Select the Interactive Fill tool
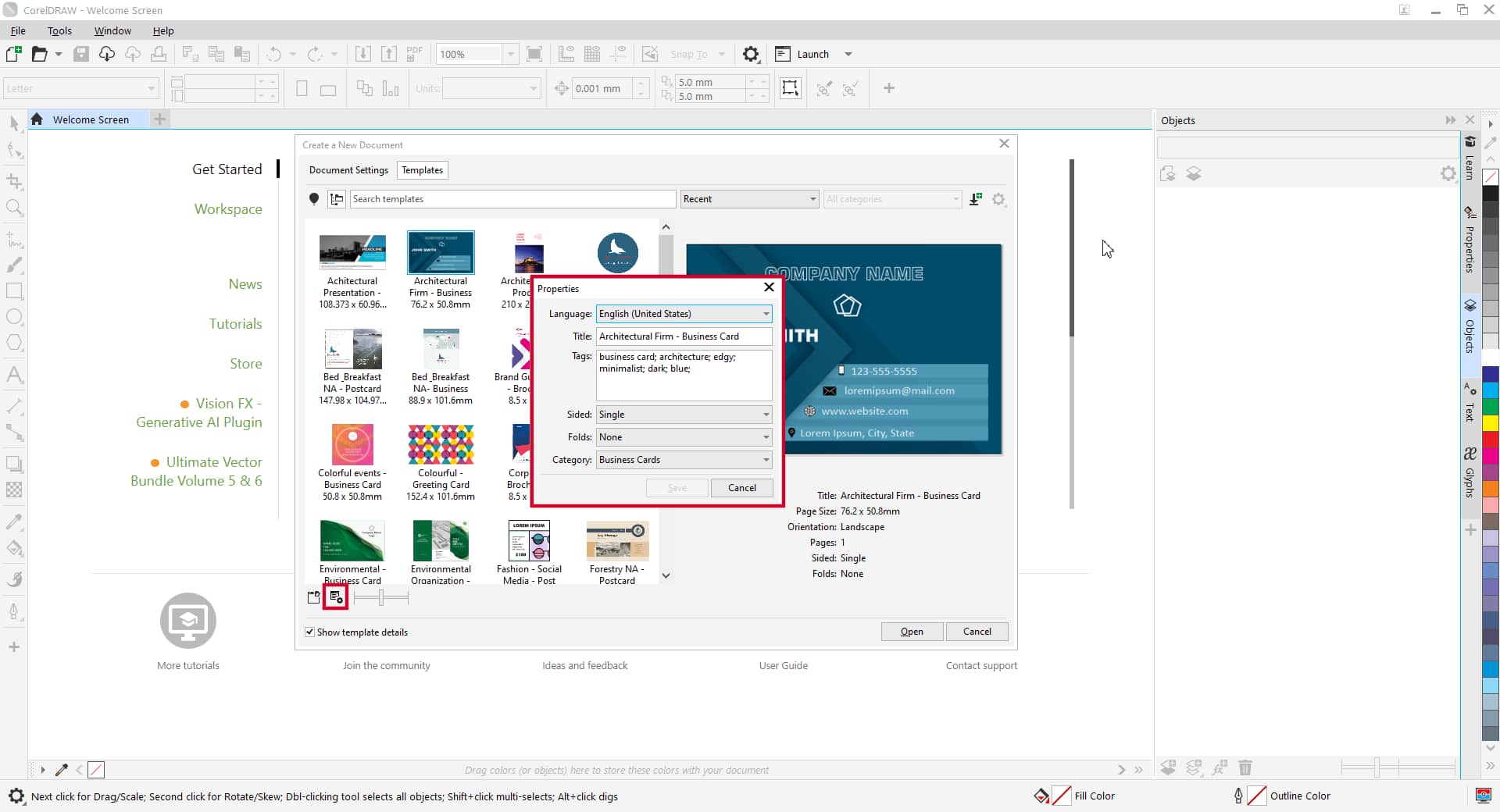The image size is (1500, 812). pyautogui.click(x=14, y=547)
